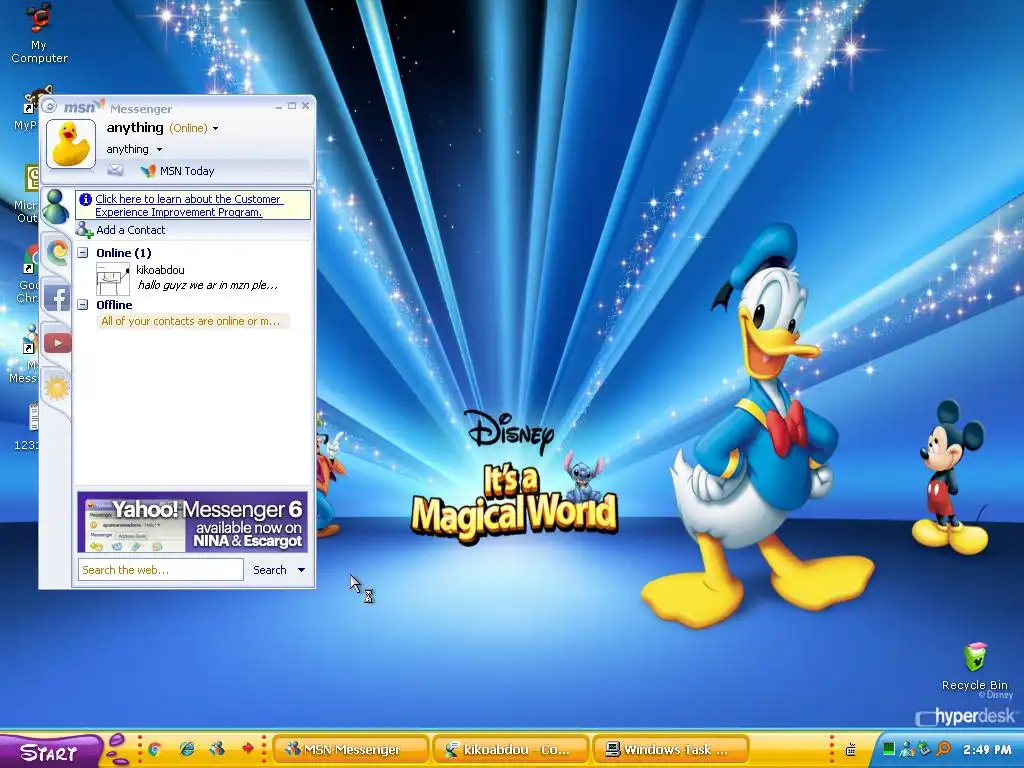Click the menu toggle circle in Messenger title bar

[x=50, y=106]
